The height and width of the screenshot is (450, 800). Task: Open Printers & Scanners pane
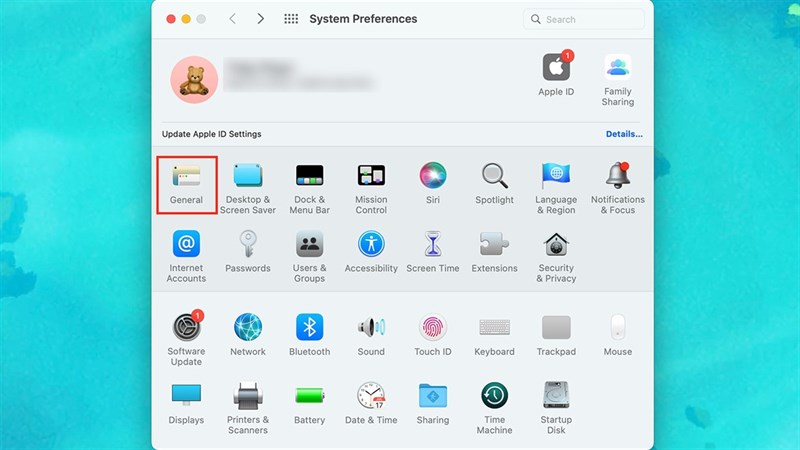[x=248, y=408]
